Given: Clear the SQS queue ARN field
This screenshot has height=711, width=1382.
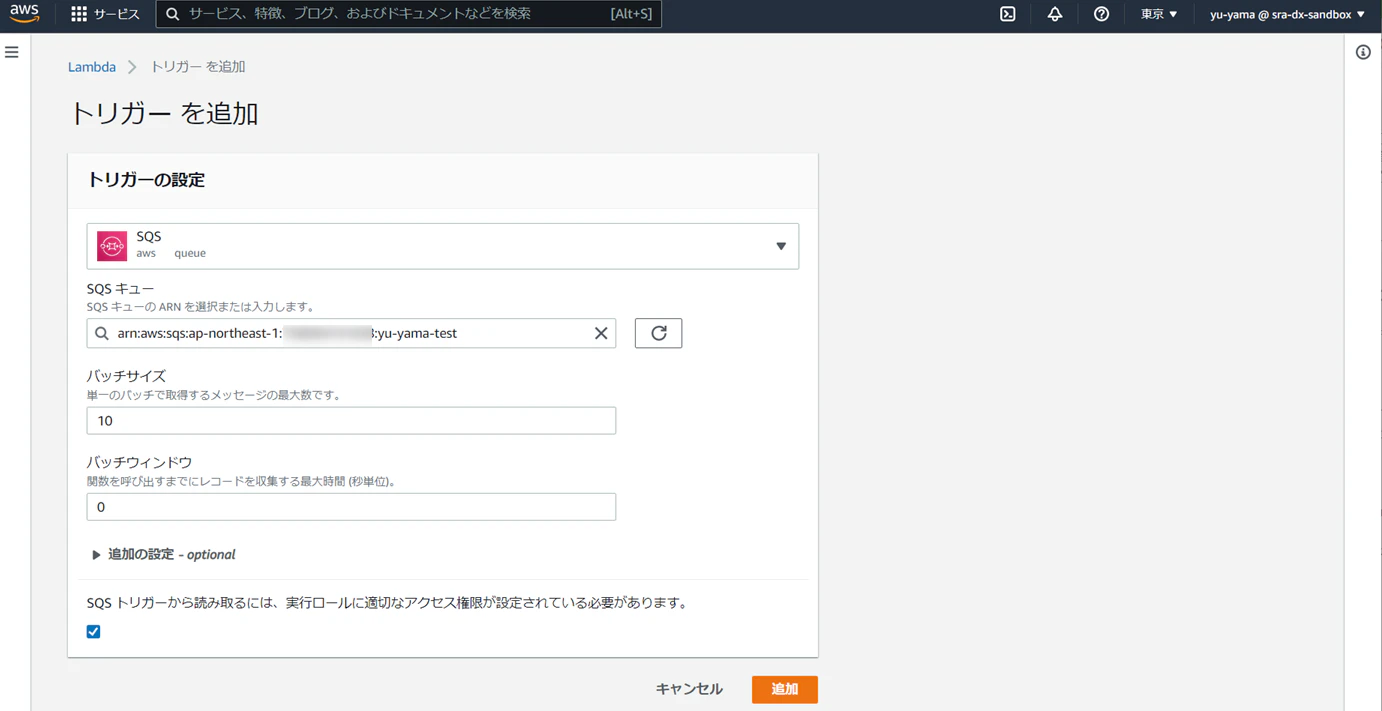Looking at the screenshot, I should 601,333.
